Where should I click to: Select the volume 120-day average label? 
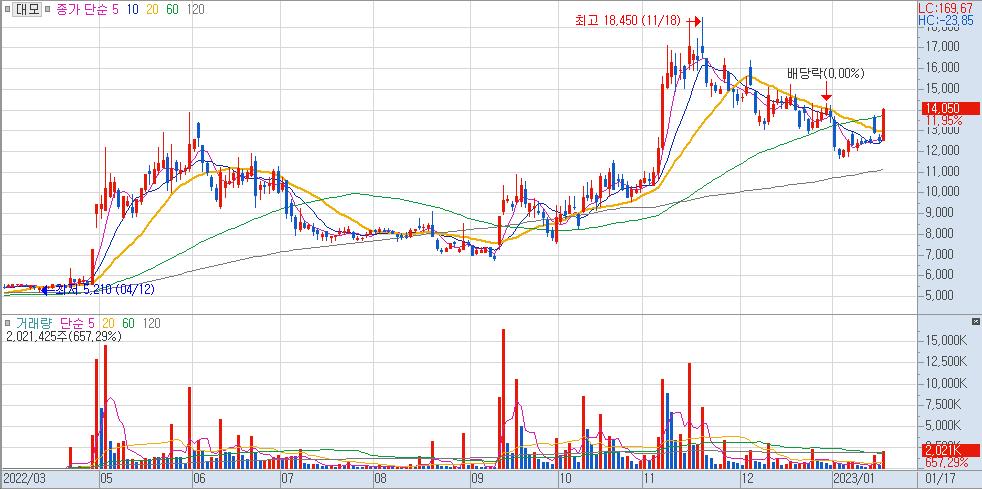pyautogui.click(x=152, y=323)
